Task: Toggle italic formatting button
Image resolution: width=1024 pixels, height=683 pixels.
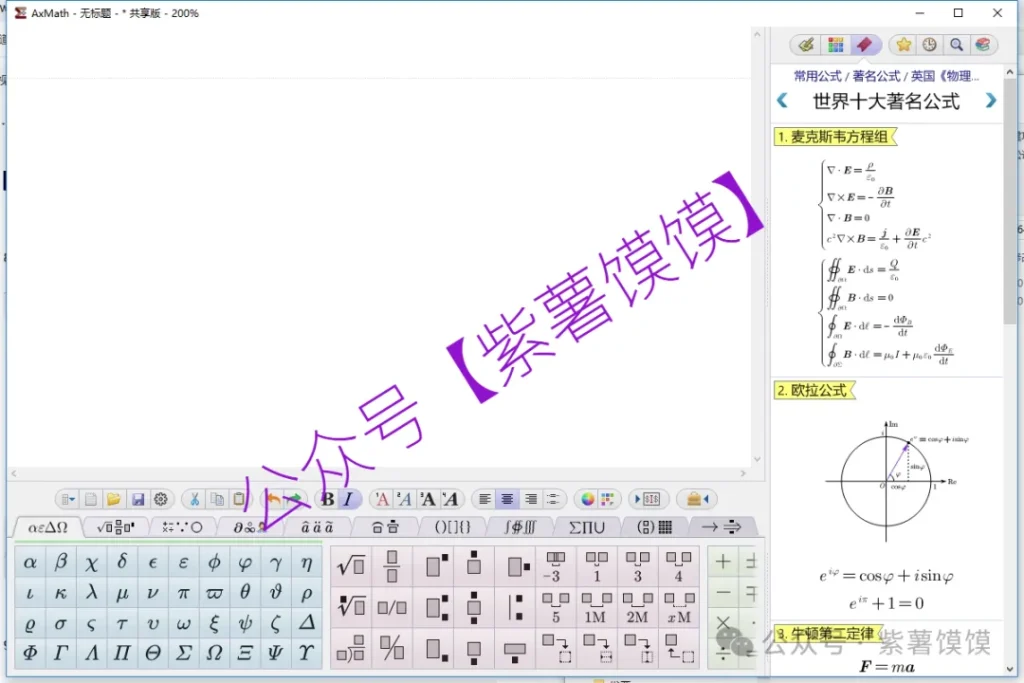Action: click(x=348, y=499)
